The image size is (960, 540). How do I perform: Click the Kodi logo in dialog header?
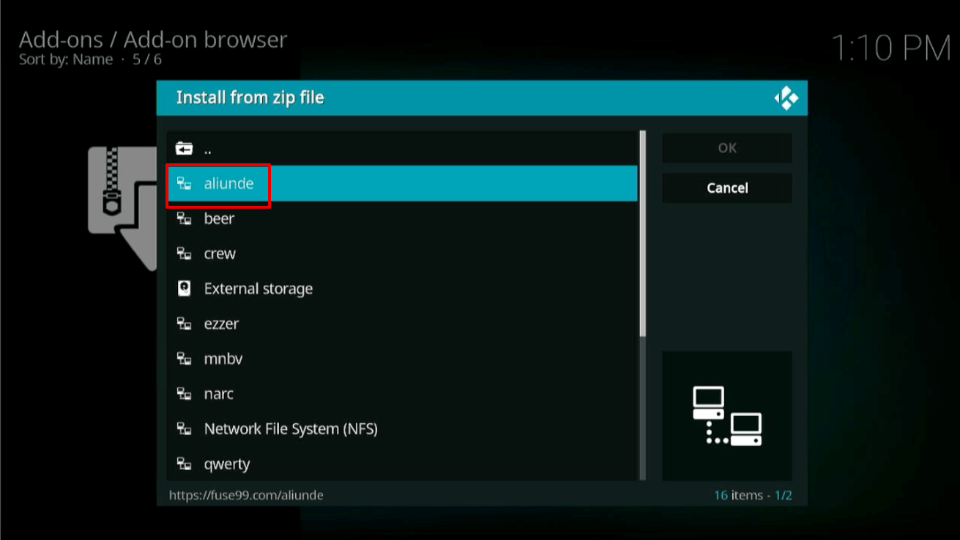(x=786, y=98)
